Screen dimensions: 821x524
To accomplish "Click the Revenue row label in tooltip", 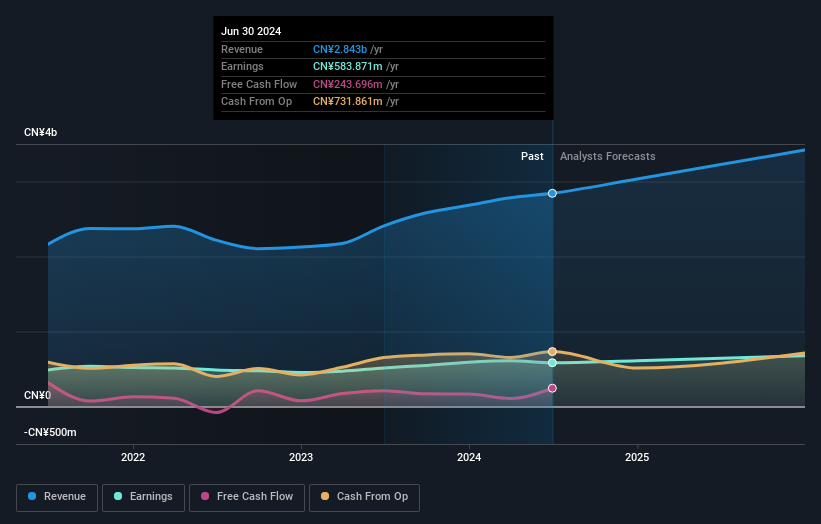I will tap(242, 49).
